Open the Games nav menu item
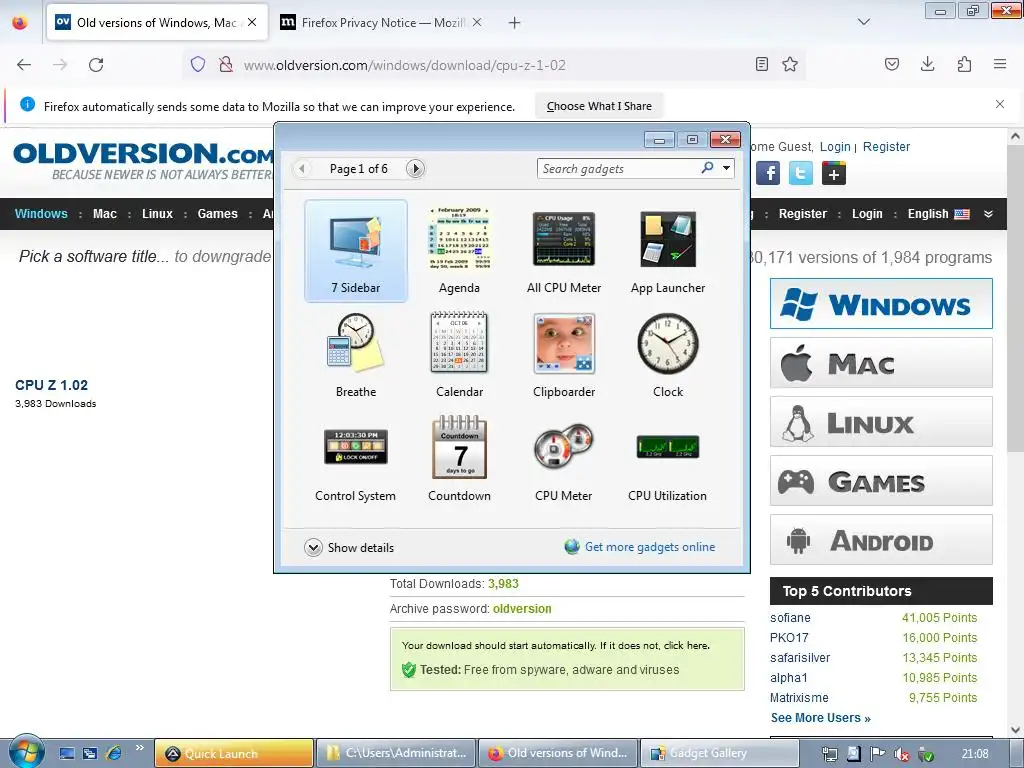 (217, 214)
